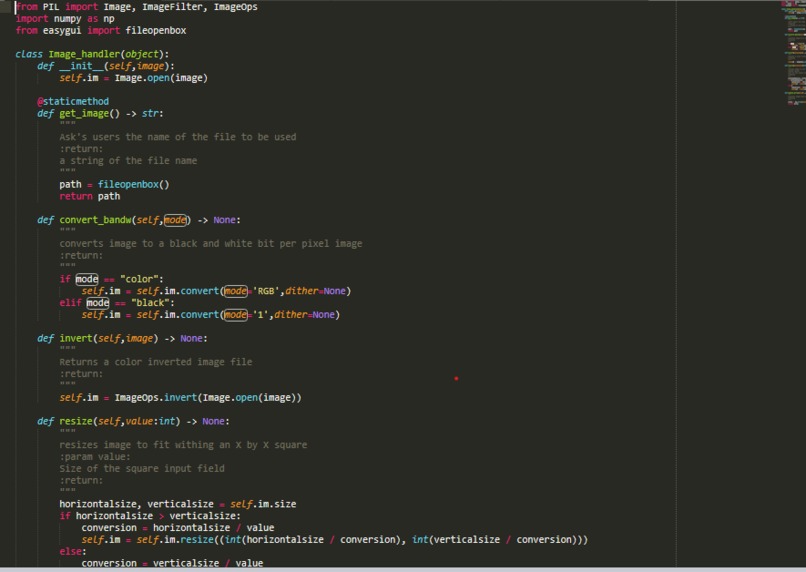The width and height of the screenshot is (806, 572).
Task: Click the '1' mode string in the second convert call
Action: pos(261,315)
